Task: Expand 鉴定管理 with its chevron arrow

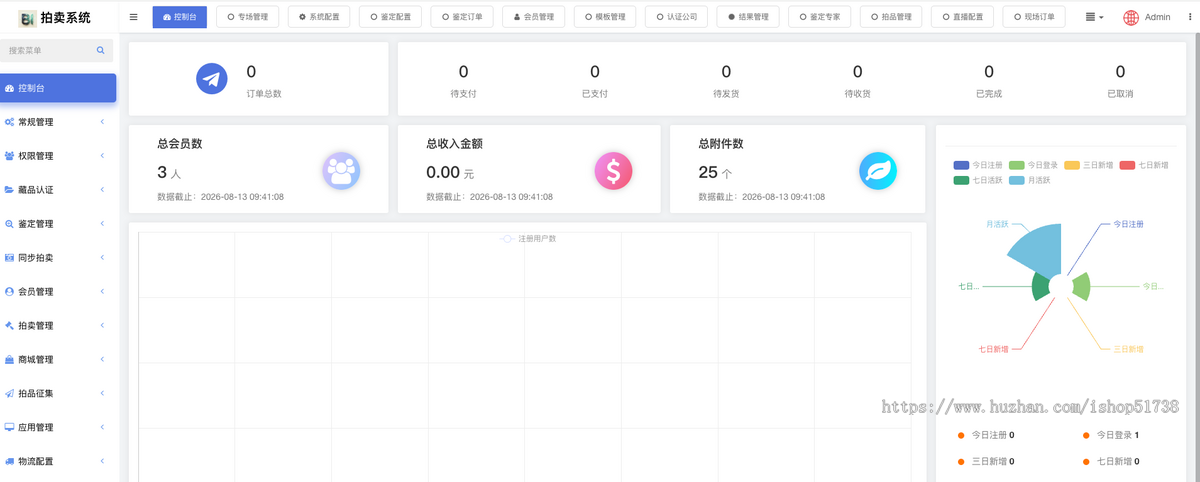Action: (103, 224)
